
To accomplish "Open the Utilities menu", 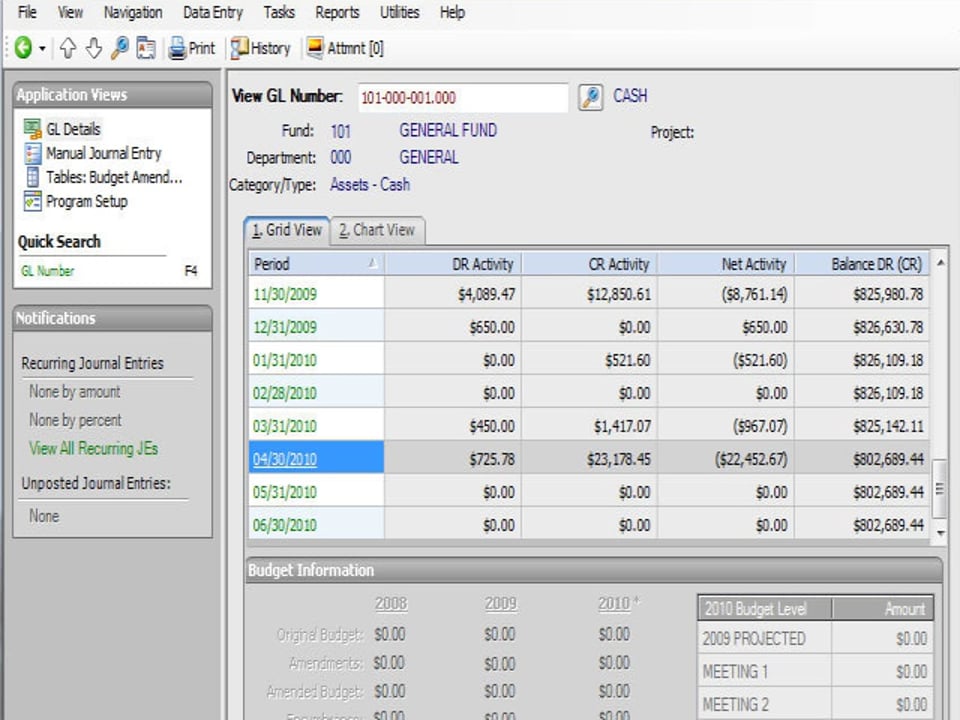I will pos(399,12).
